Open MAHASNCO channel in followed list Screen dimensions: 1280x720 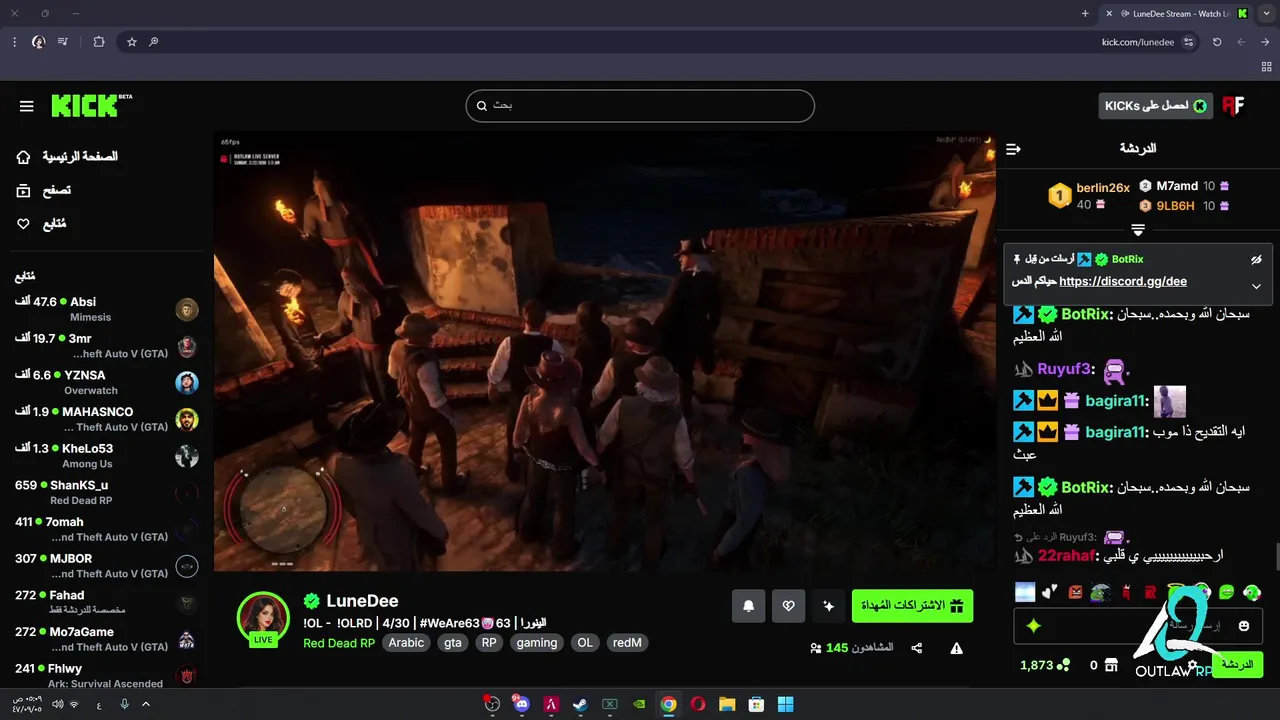point(106,419)
